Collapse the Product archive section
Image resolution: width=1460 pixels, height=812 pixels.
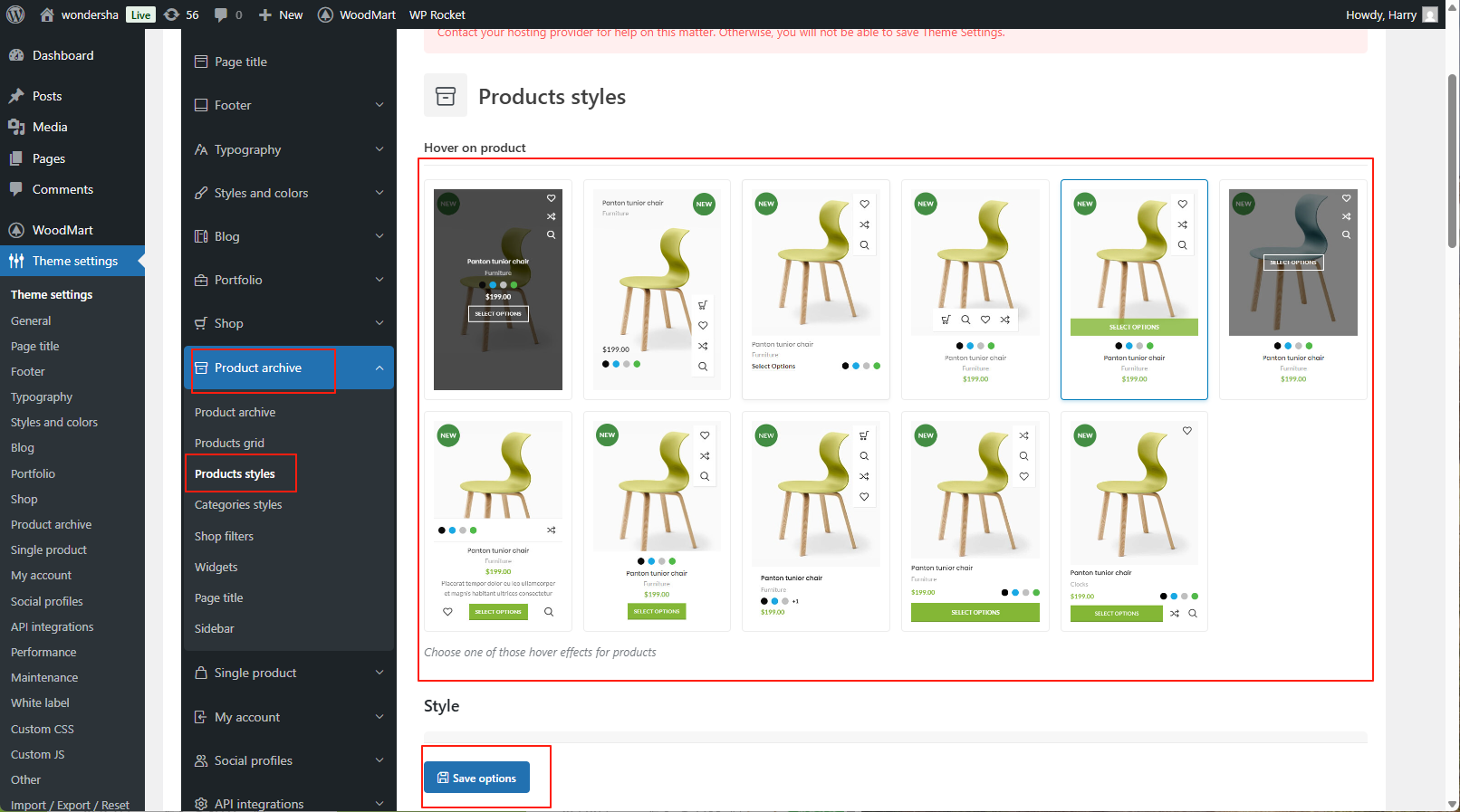point(379,368)
